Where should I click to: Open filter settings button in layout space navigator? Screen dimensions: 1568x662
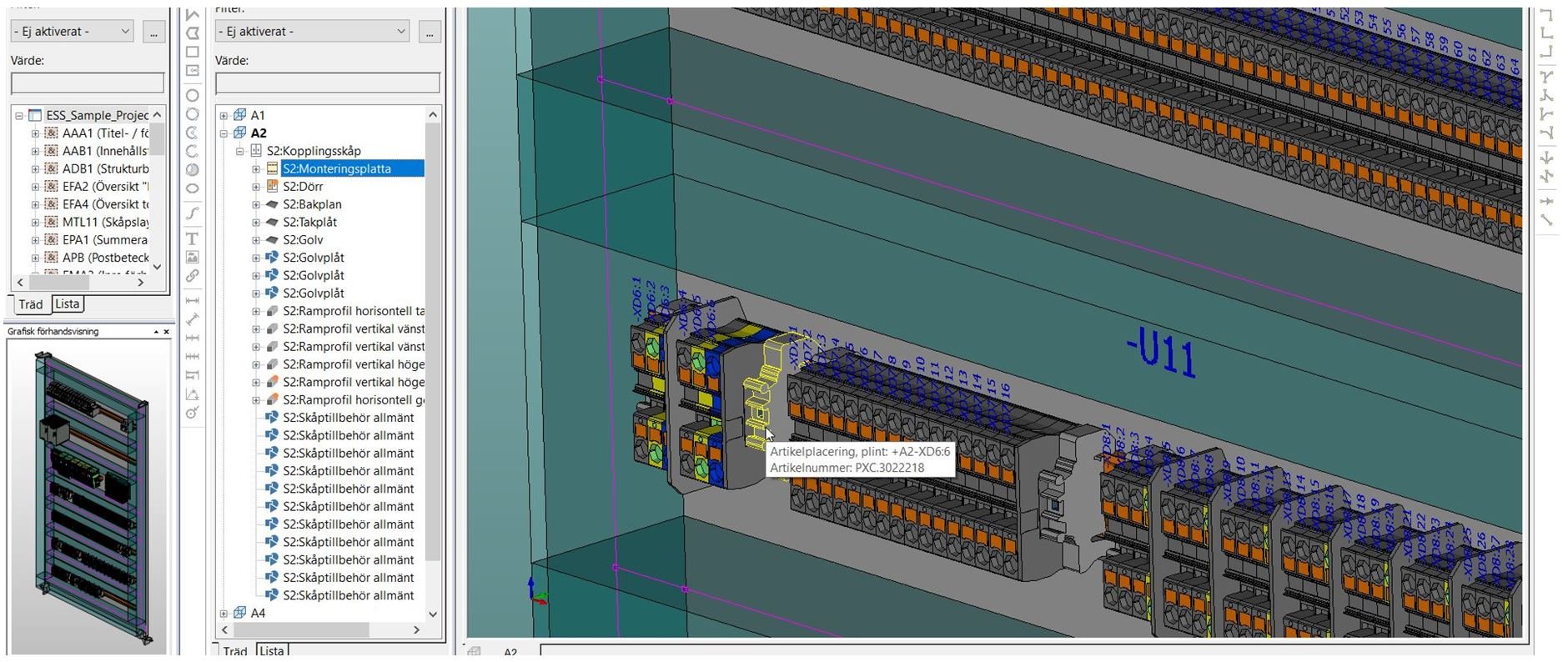pyautogui.click(x=430, y=32)
